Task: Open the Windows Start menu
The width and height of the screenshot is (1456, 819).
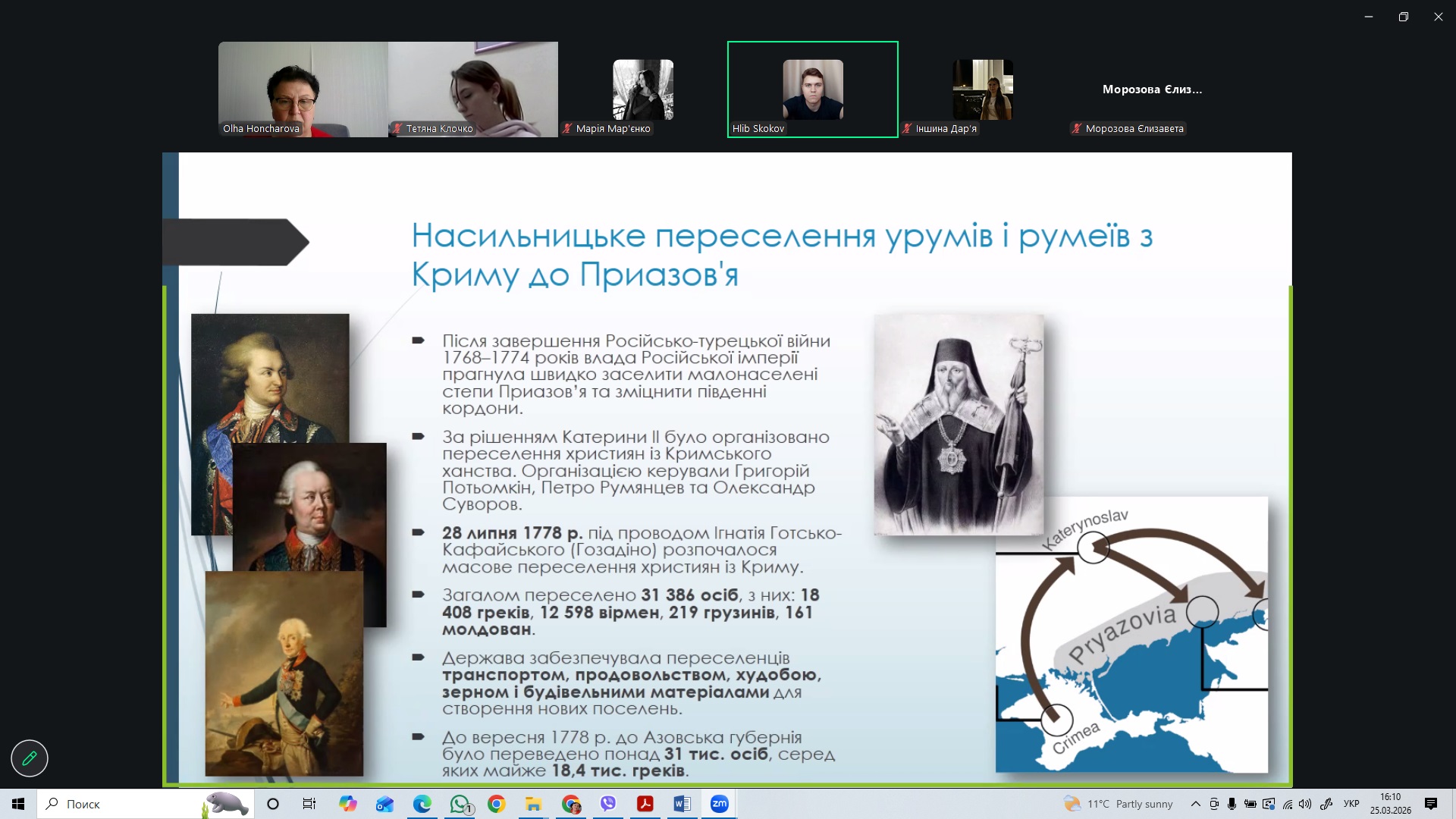Action: tap(18, 804)
